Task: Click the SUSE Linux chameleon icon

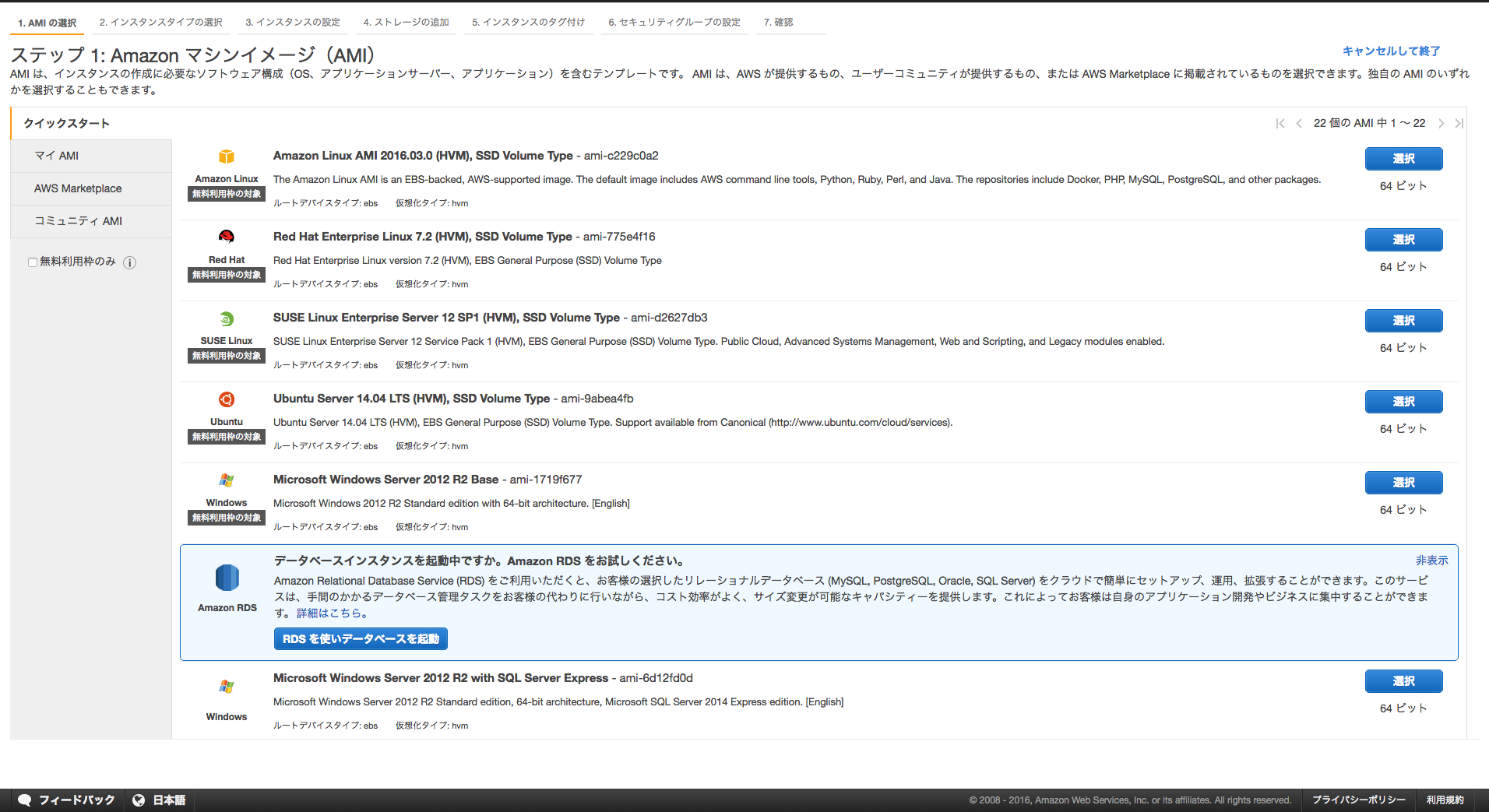Action: click(226, 318)
